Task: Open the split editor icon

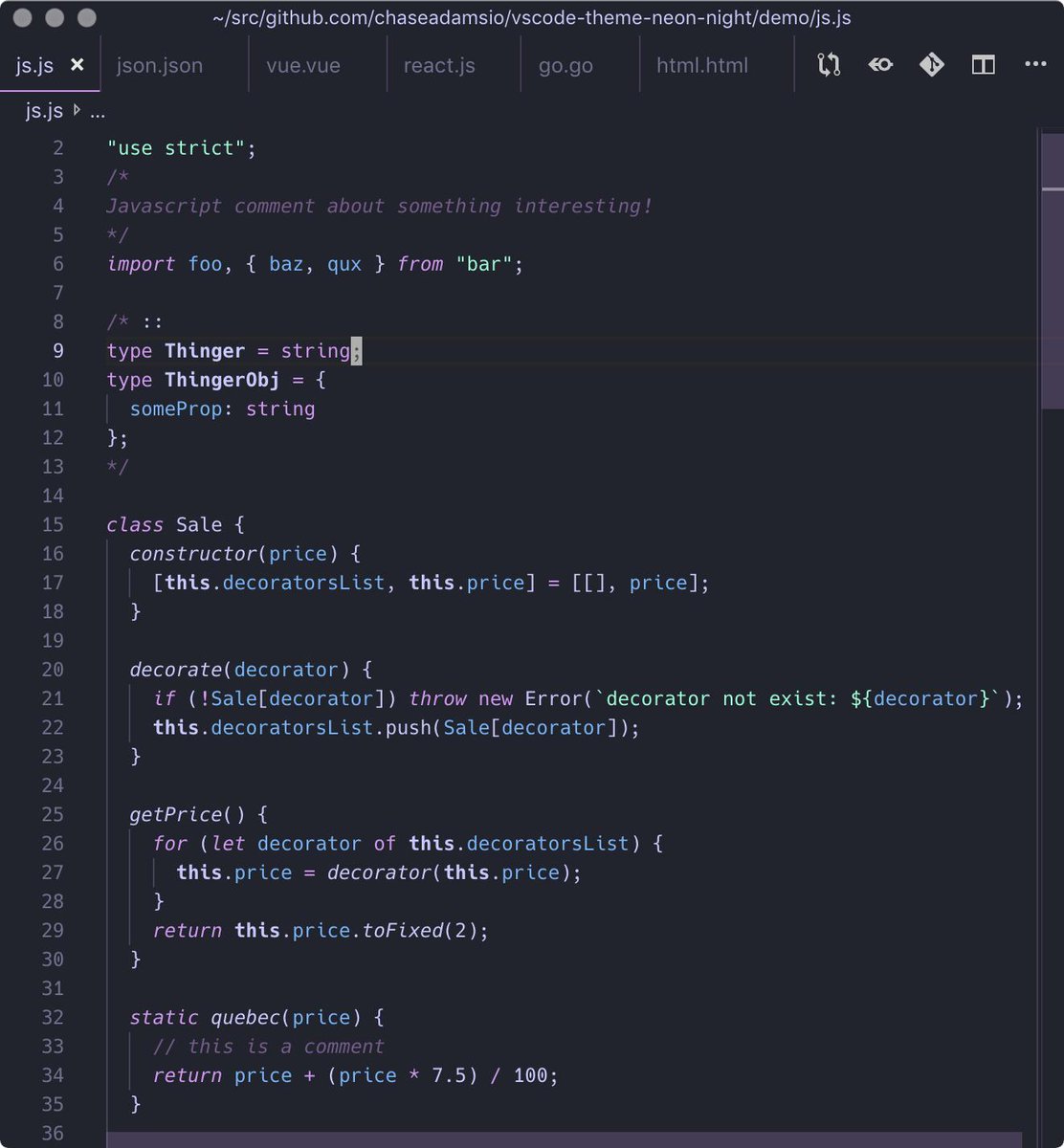Action: coord(983,64)
